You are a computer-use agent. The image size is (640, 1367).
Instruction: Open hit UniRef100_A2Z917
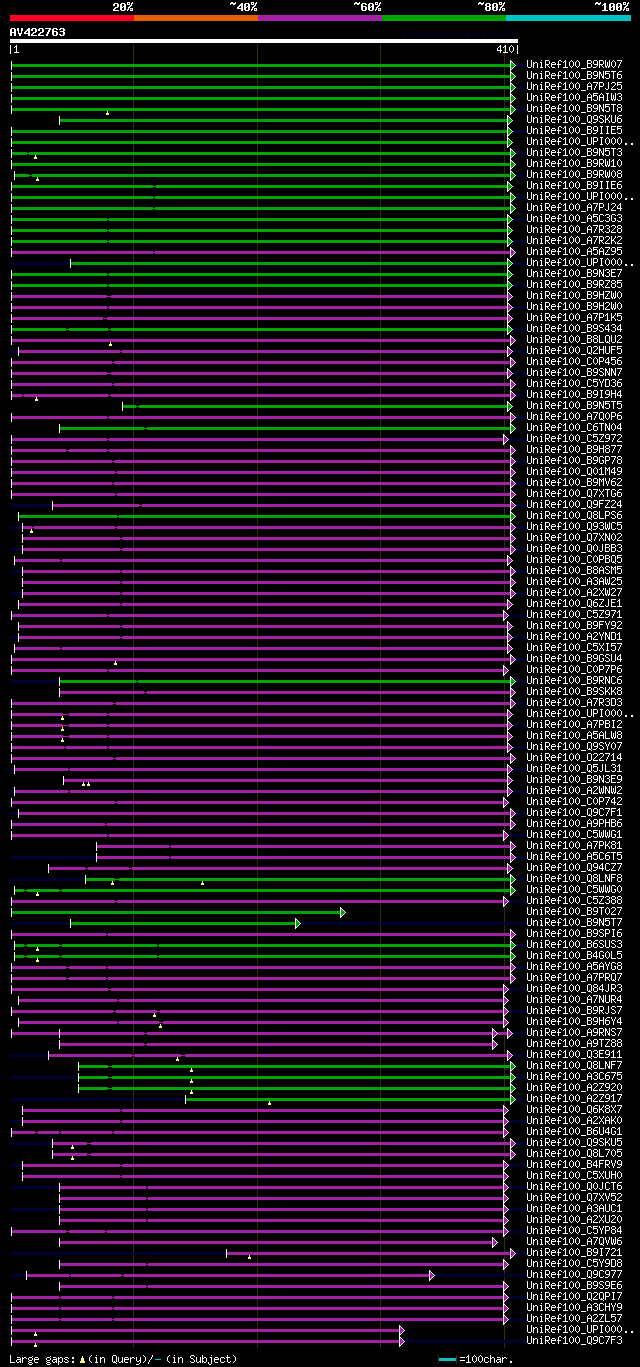(x=574, y=1099)
